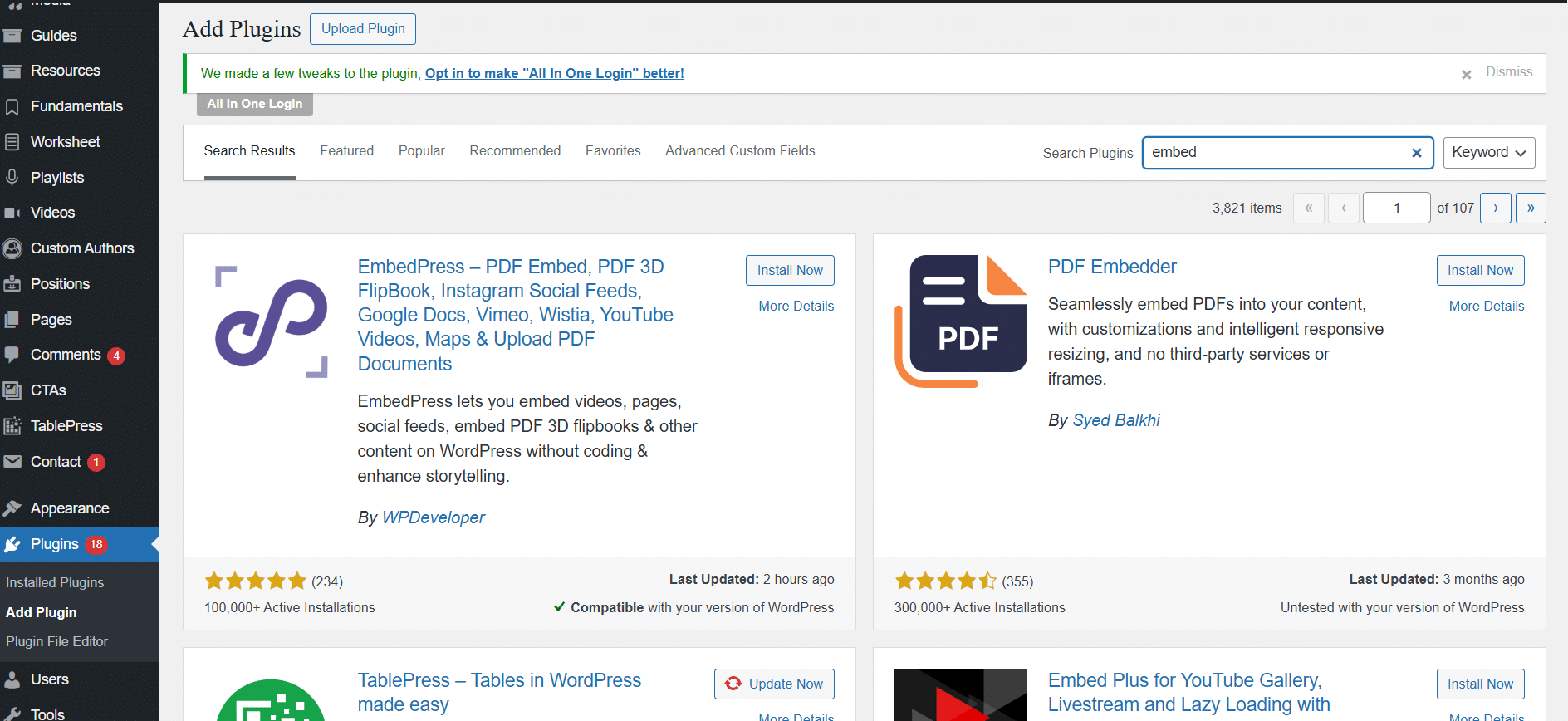Screen dimensions: 1568x721
Task: Click the All In One Login label
Action: [x=255, y=104]
